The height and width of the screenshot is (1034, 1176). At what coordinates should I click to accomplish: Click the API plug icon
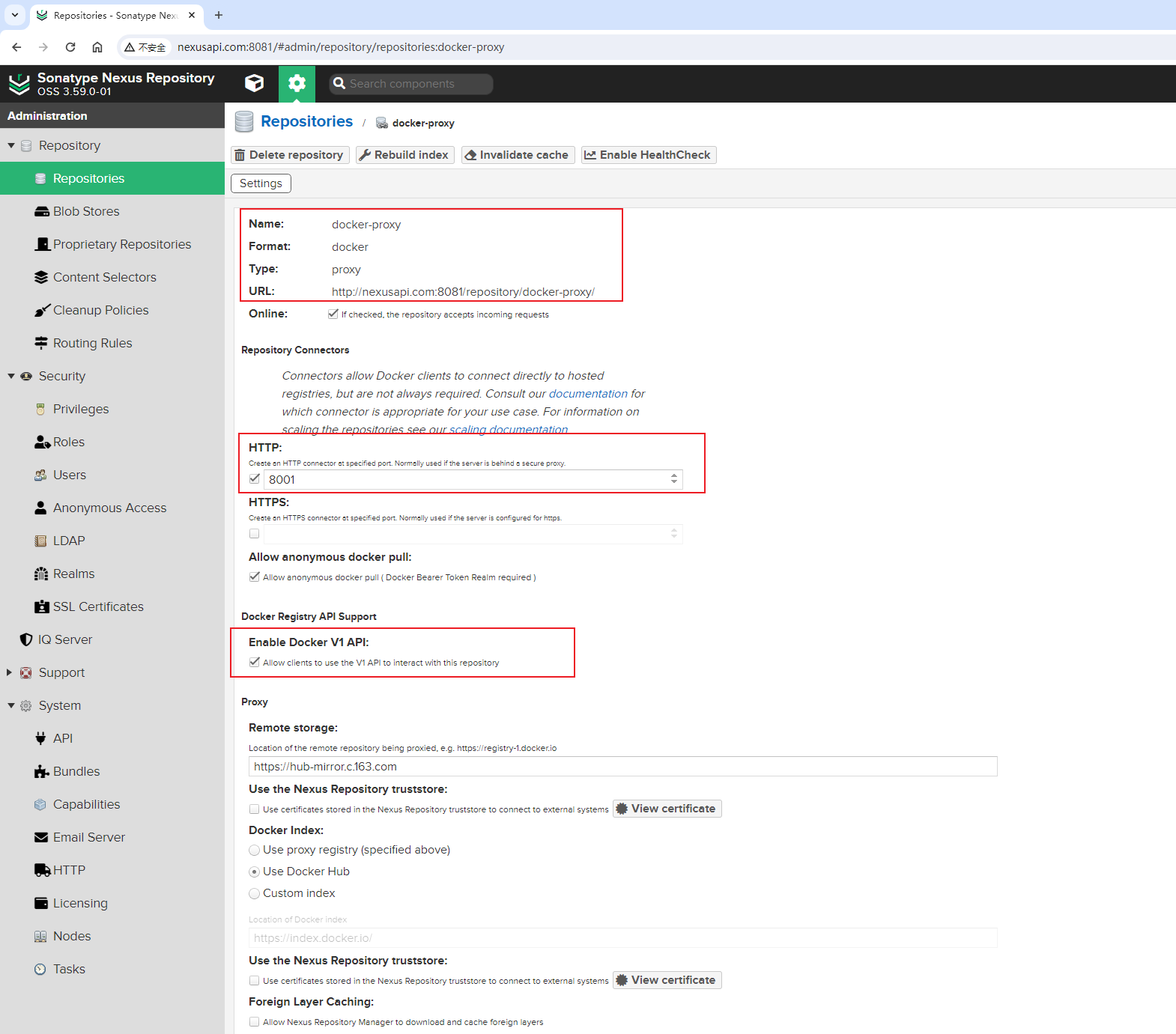40,738
